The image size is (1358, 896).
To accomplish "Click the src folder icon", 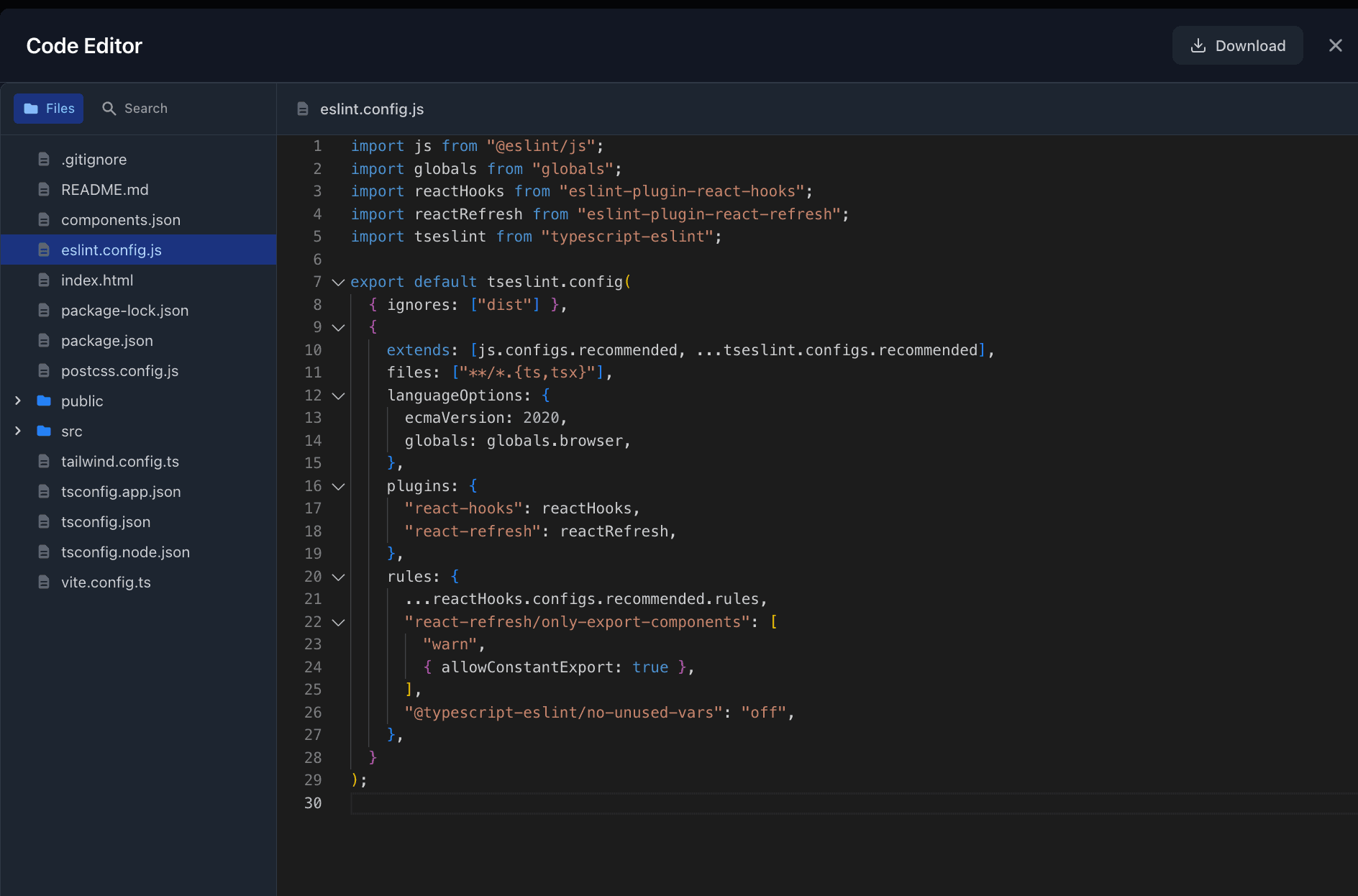I will [44, 431].
